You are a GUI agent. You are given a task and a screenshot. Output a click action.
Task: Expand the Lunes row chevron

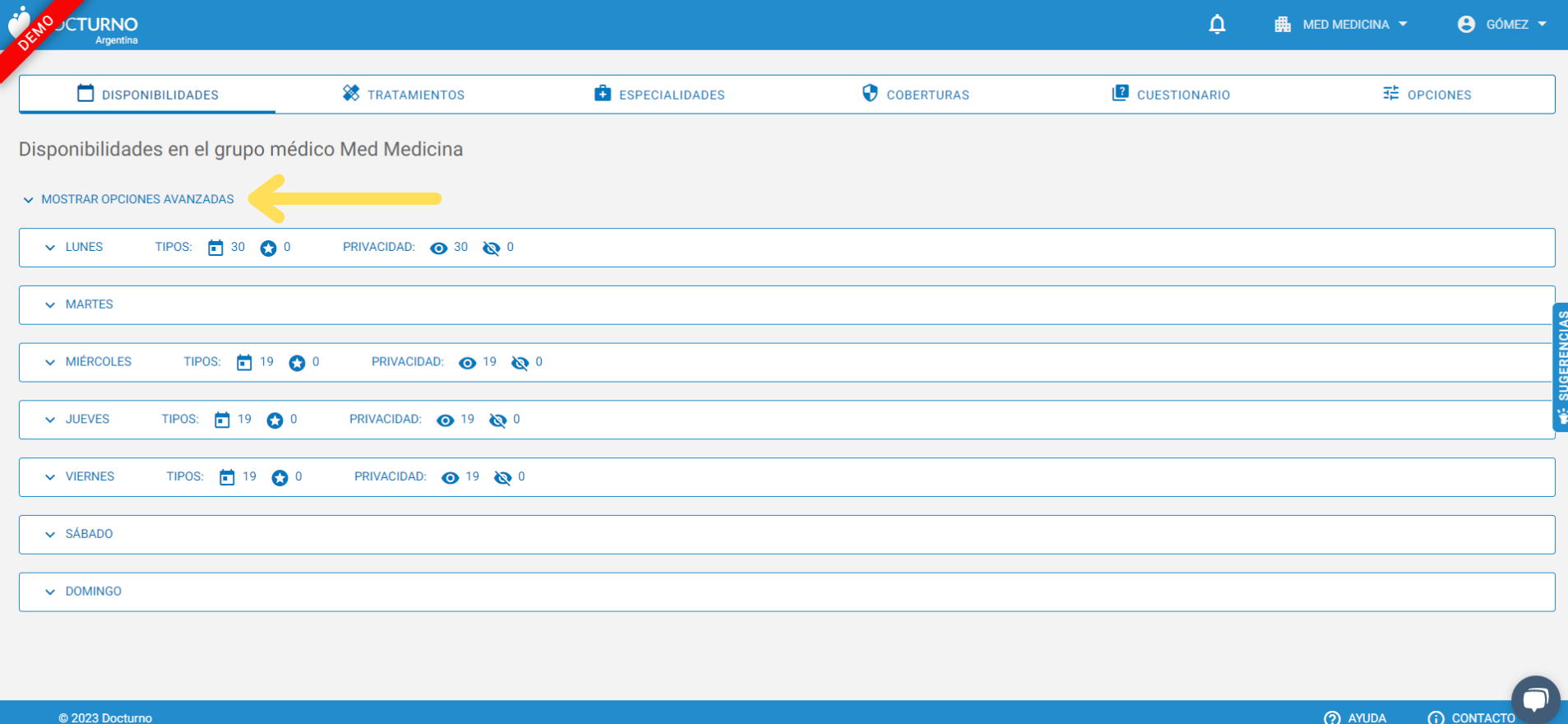pyautogui.click(x=50, y=248)
